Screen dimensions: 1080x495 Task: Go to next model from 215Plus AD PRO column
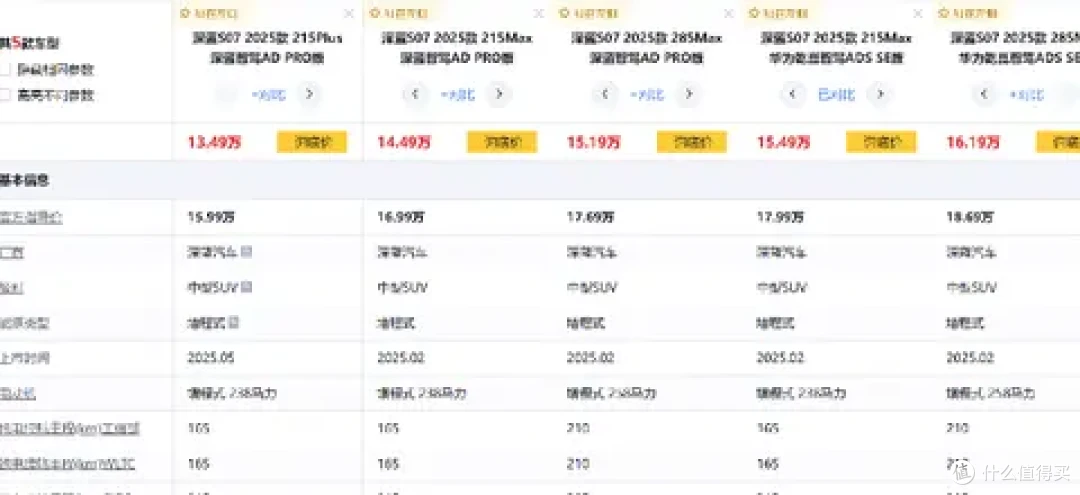310,94
